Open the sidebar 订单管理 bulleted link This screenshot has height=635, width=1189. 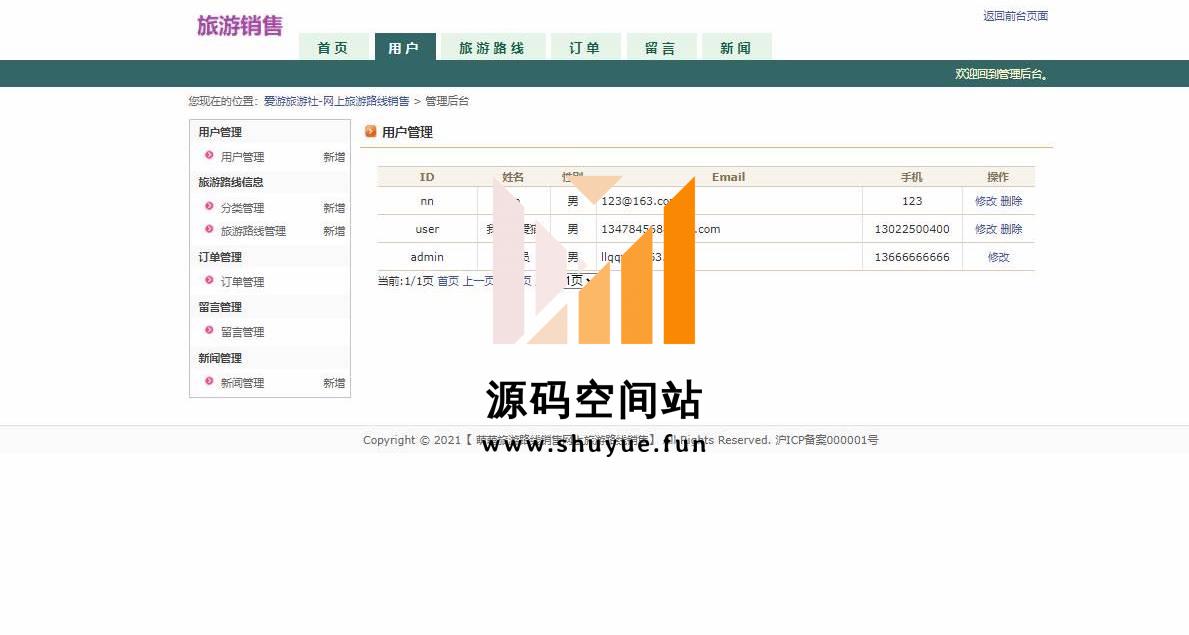242,282
